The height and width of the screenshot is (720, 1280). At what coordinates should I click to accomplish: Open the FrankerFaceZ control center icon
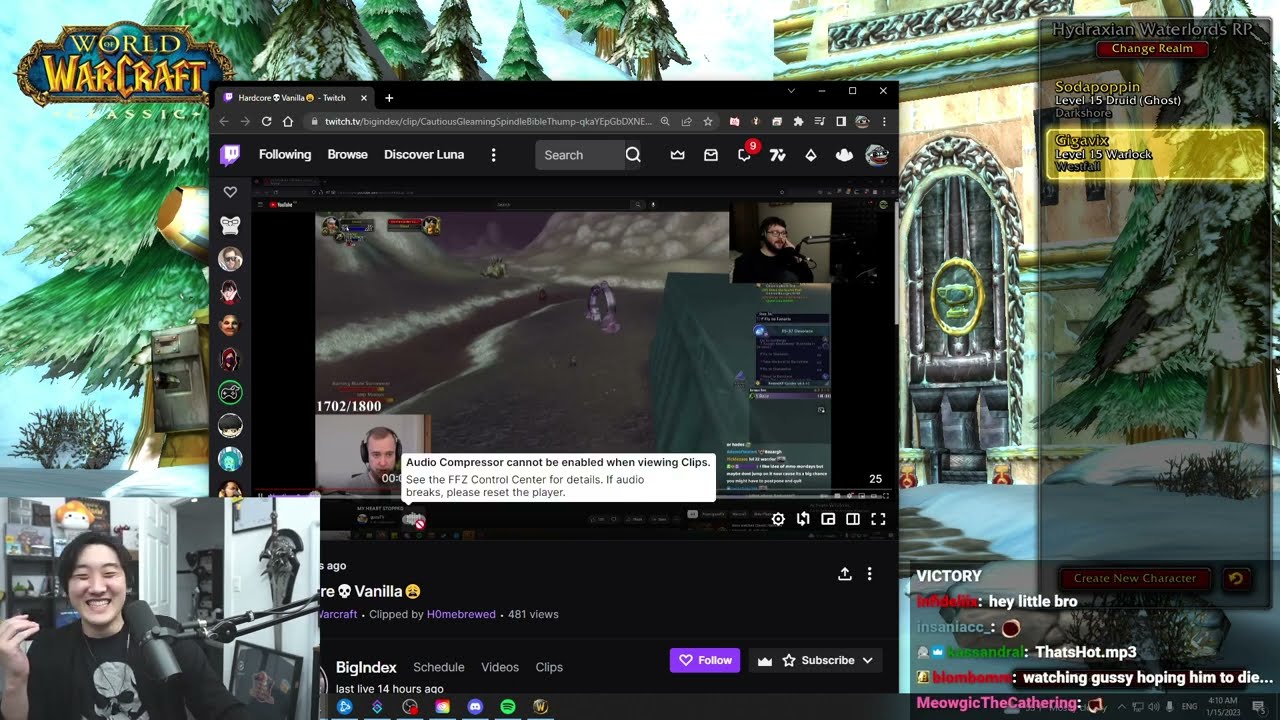(x=844, y=155)
